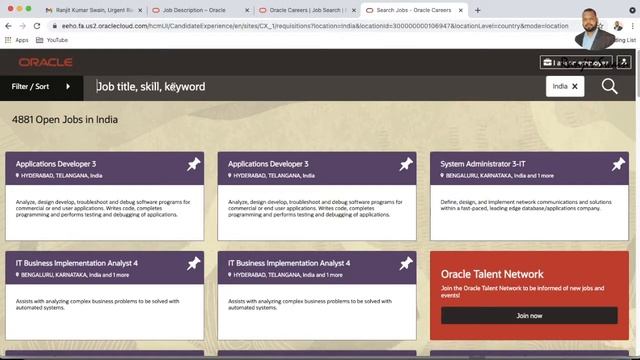
Task: Open the user profile icon in Oracle header
Action: pos(624,62)
